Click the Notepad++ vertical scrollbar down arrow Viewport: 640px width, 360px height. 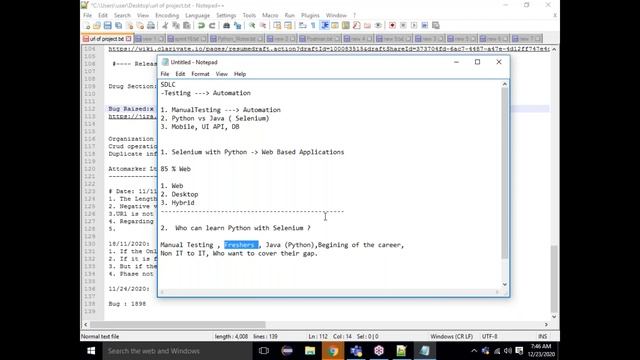tap(554, 316)
